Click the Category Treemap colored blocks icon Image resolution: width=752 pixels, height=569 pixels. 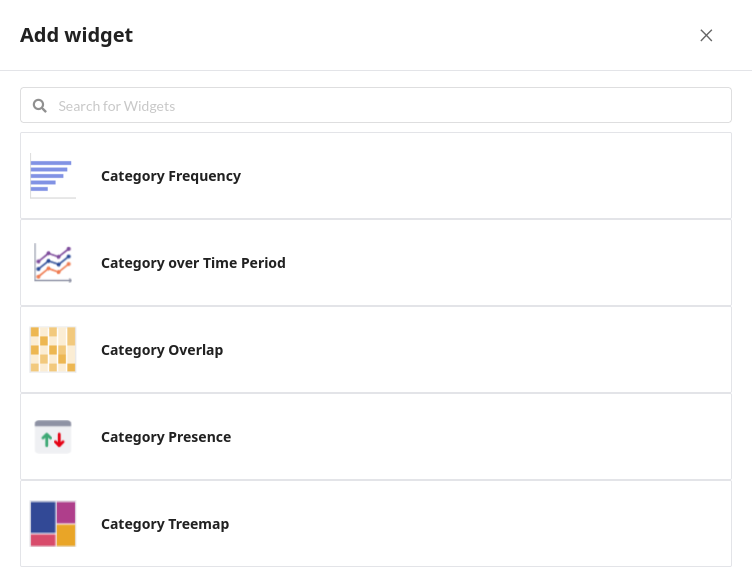click(53, 524)
